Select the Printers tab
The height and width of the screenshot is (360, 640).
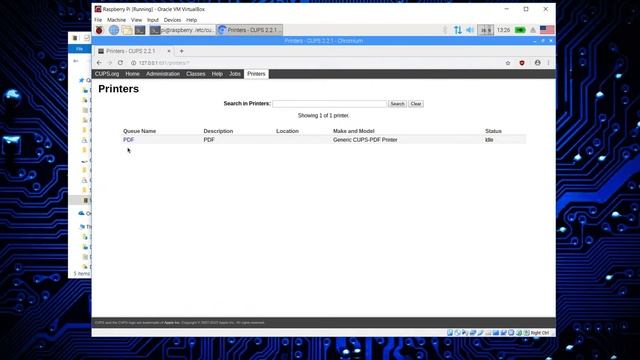pyautogui.click(x=256, y=74)
